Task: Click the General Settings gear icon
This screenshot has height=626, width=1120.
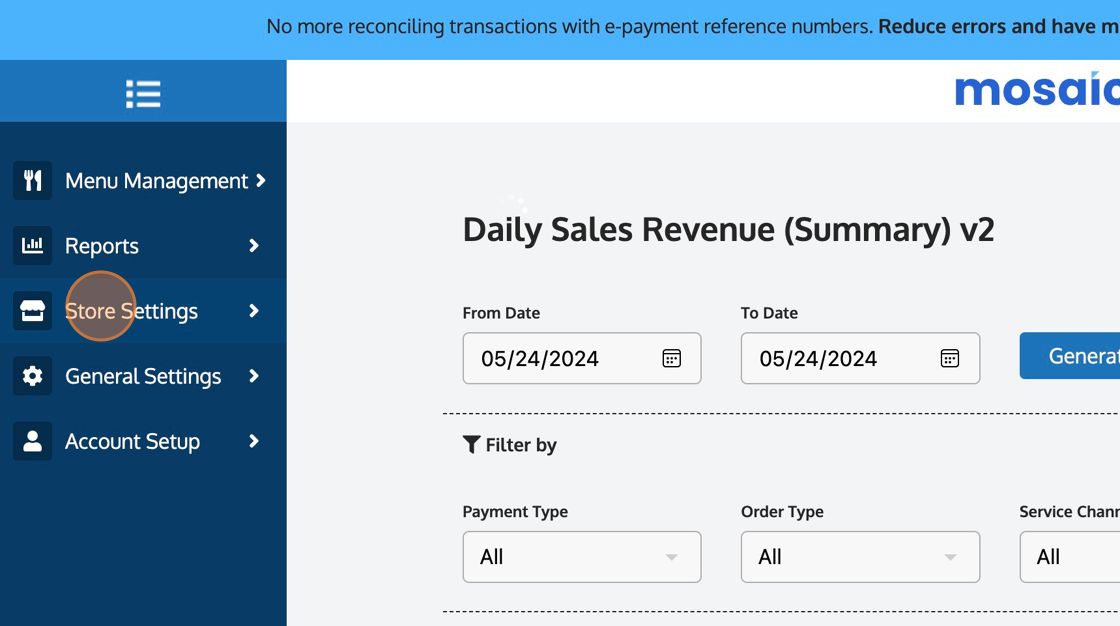Action: [x=33, y=376]
